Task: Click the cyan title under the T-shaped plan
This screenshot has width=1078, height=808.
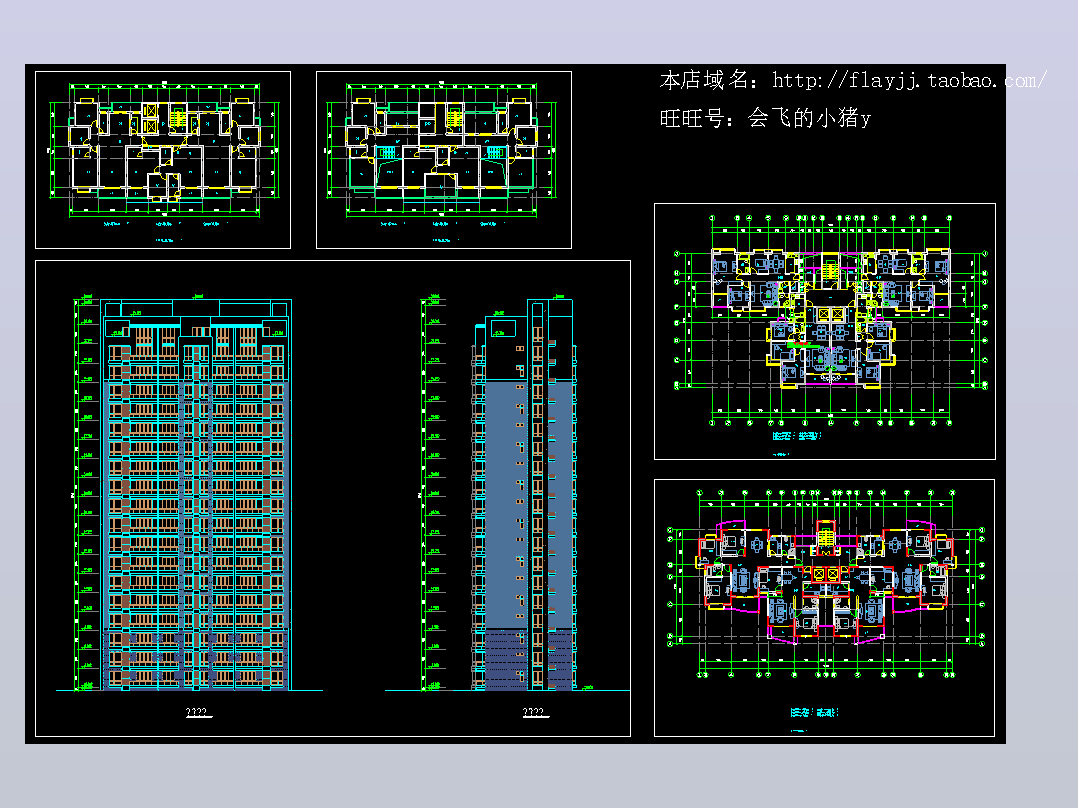Action: [797, 435]
